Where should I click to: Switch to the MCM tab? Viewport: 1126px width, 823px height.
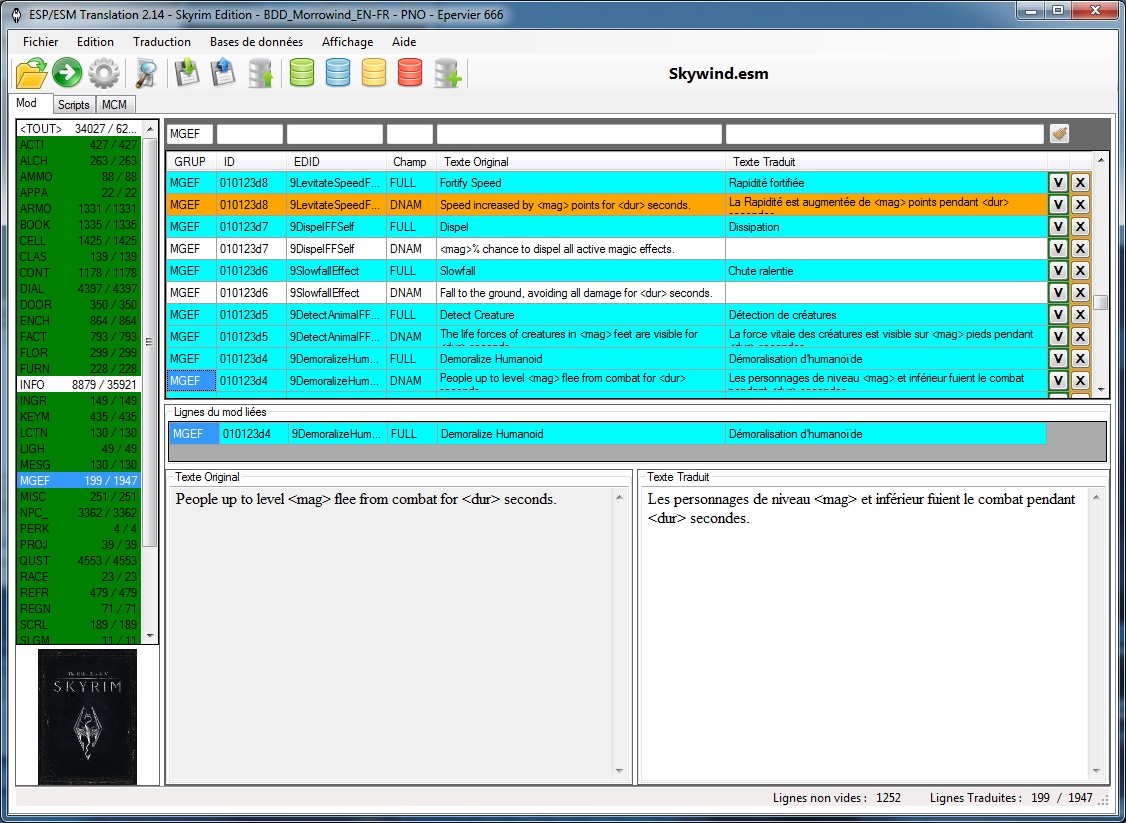[114, 105]
